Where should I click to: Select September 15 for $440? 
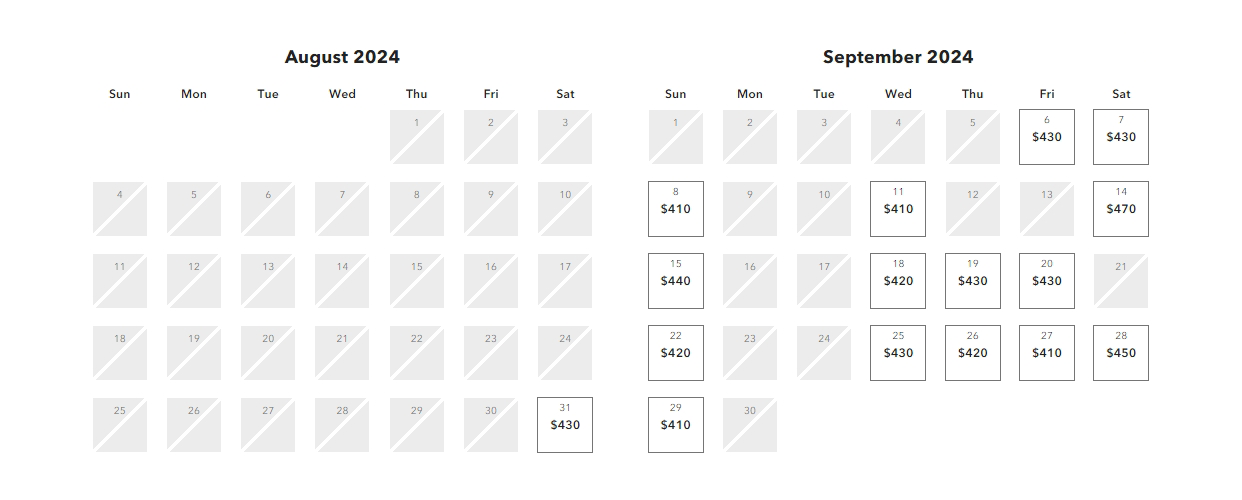[676, 281]
